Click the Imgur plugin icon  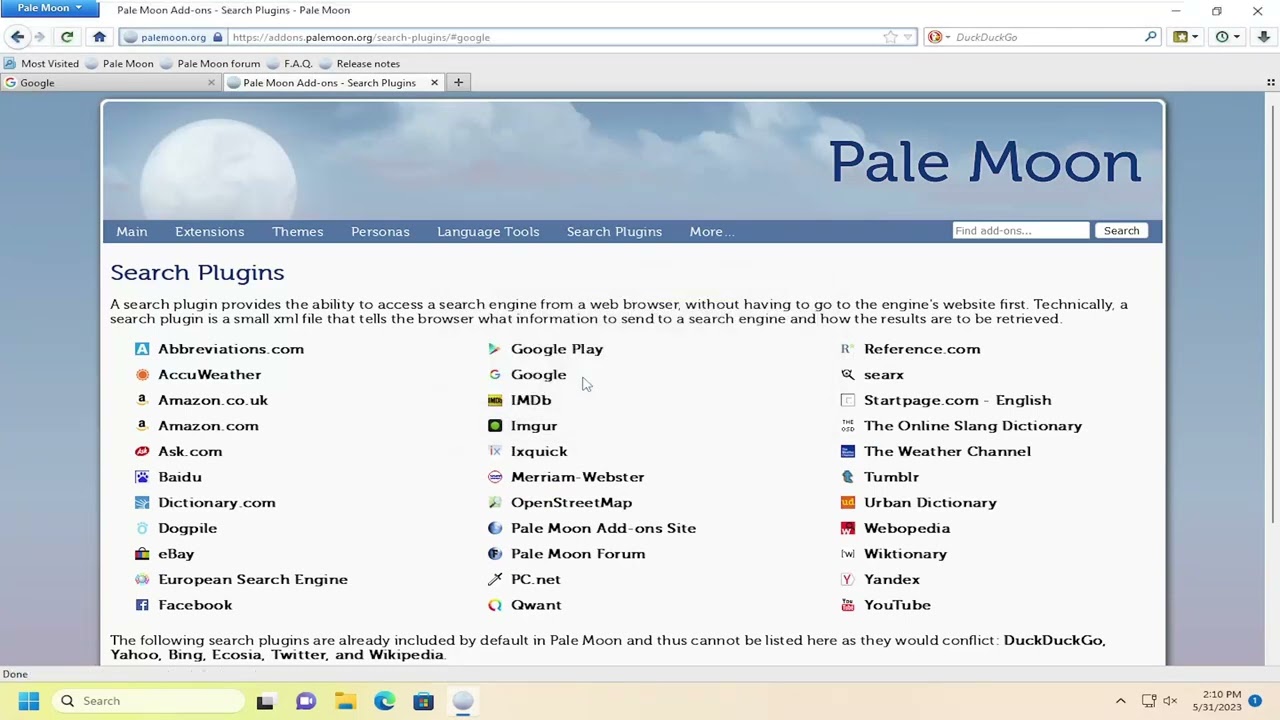(x=495, y=426)
